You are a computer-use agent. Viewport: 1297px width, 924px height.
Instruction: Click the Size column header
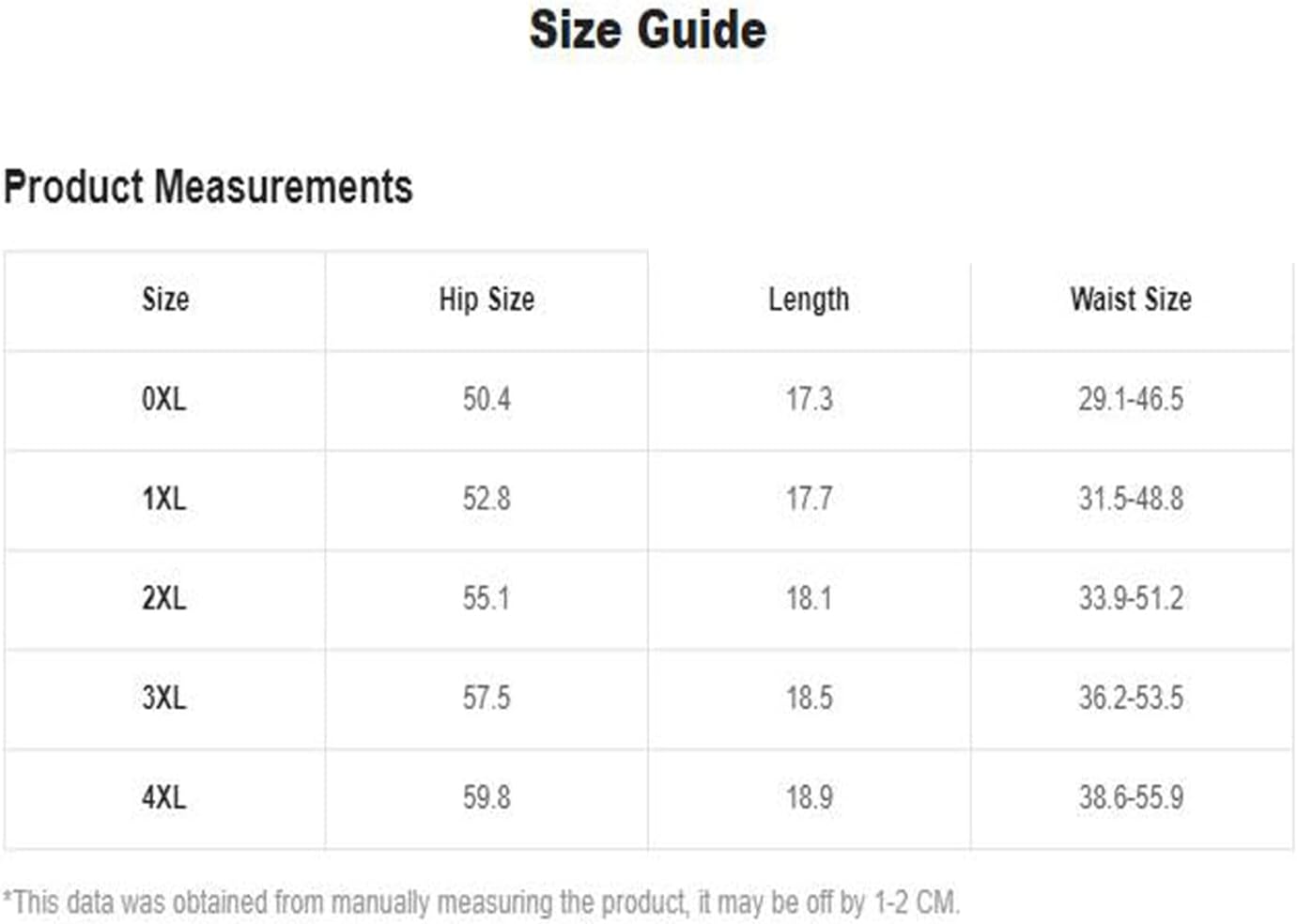[x=165, y=300]
